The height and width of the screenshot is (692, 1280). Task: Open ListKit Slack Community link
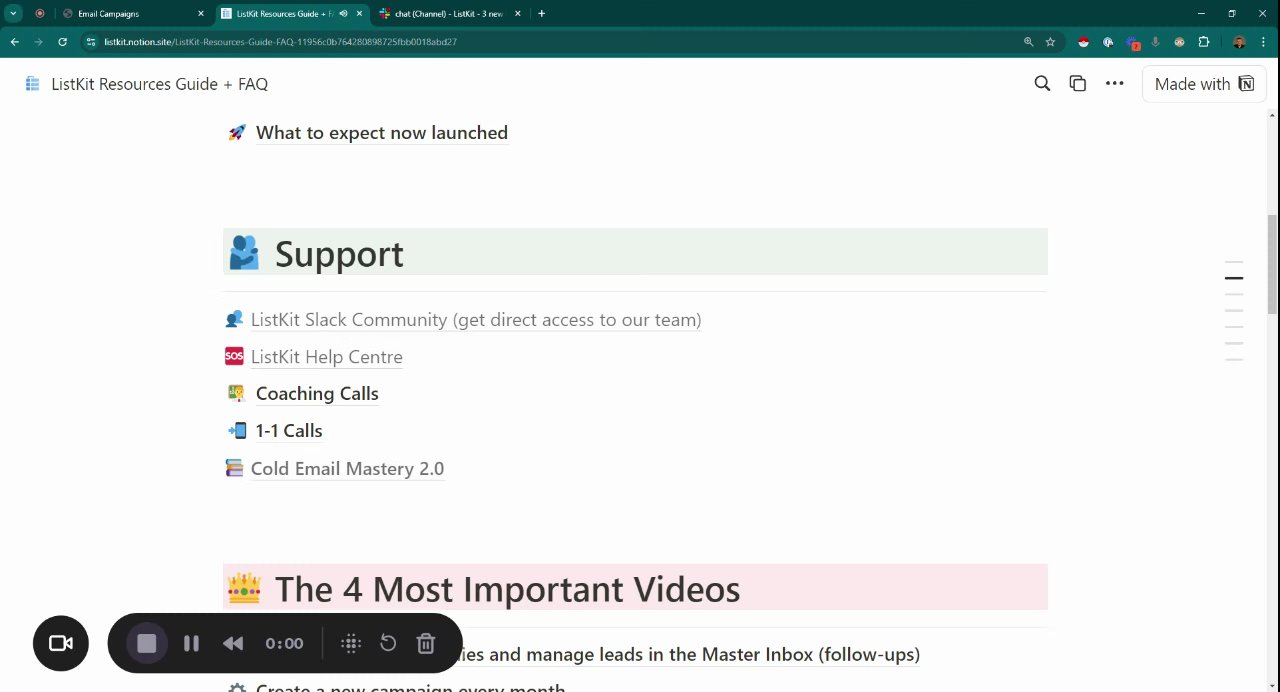(476, 320)
